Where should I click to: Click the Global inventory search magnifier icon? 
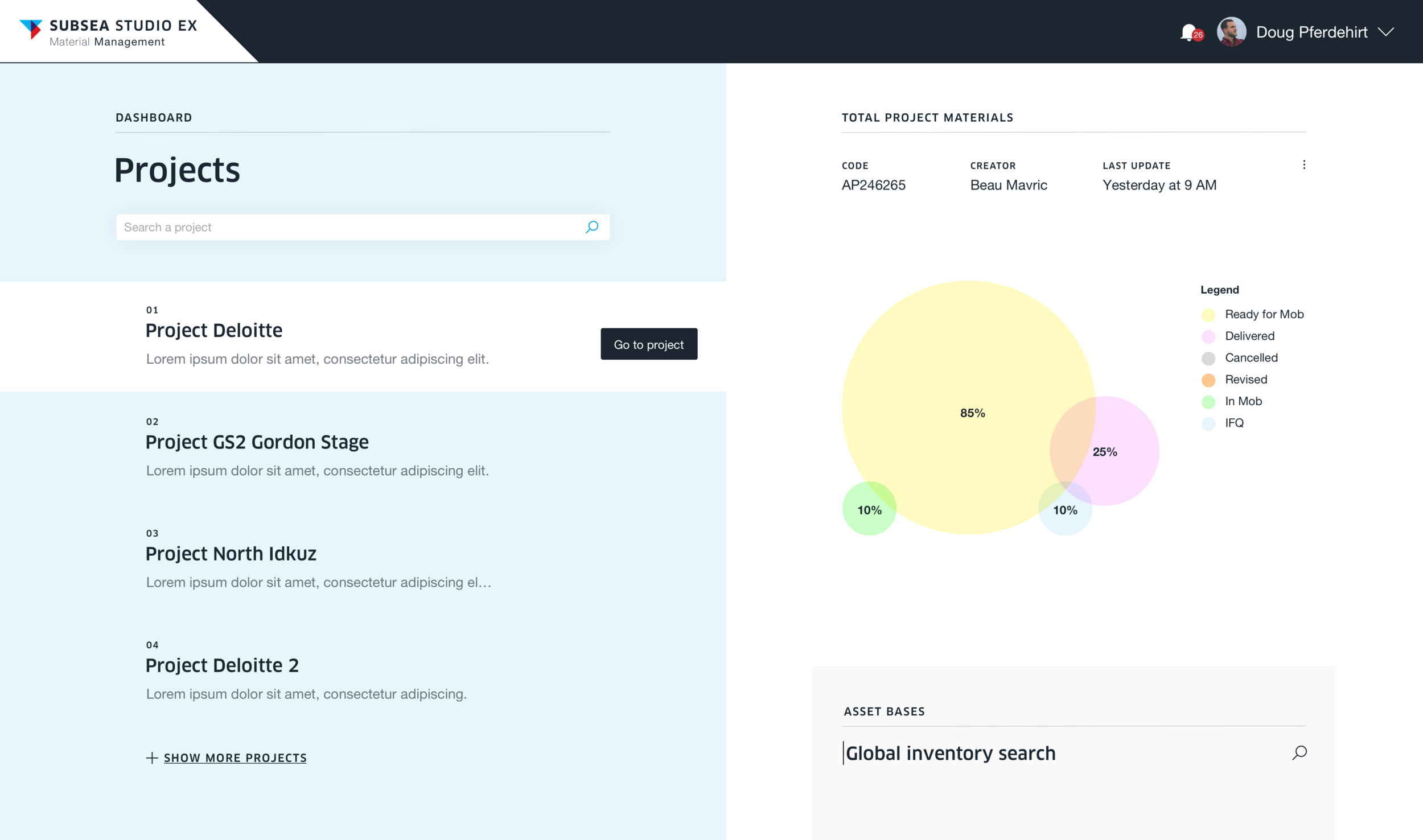1299,753
